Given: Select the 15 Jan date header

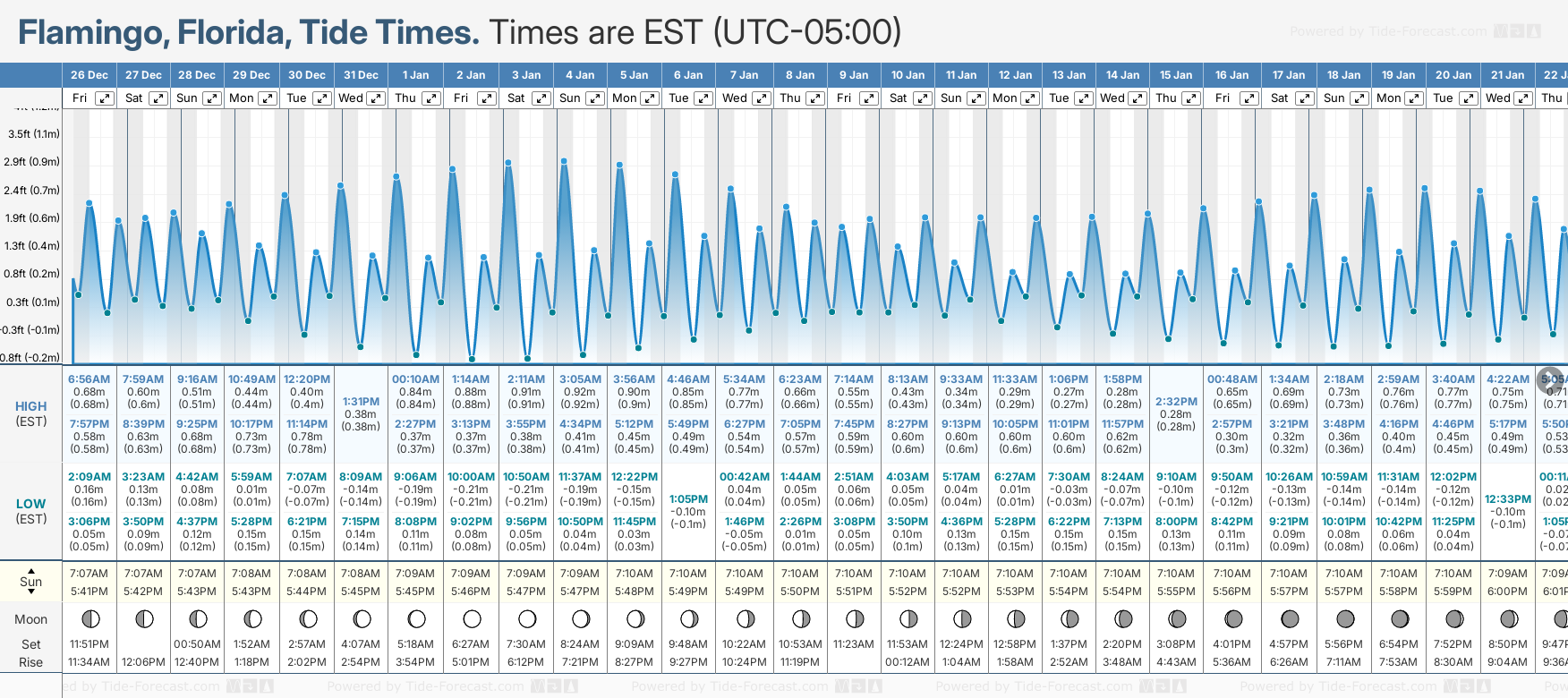Looking at the screenshot, I should click(x=1176, y=75).
